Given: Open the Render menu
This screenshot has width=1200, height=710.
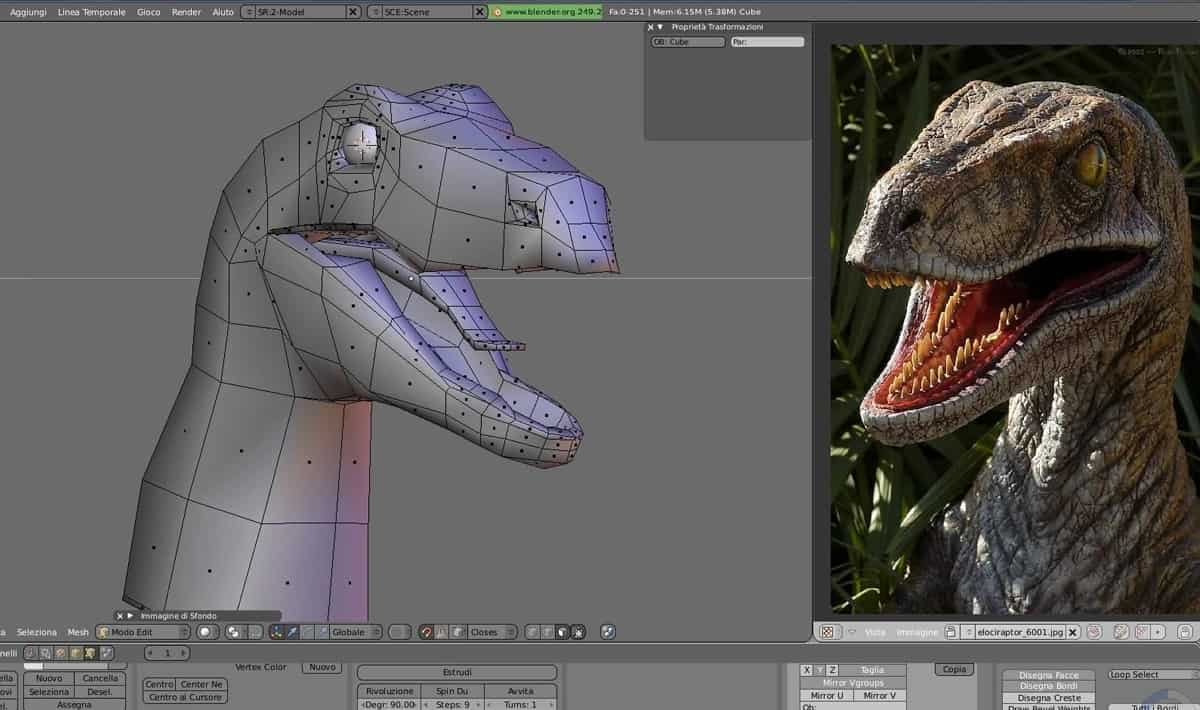Looking at the screenshot, I should pyautogui.click(x=186, y=12).
